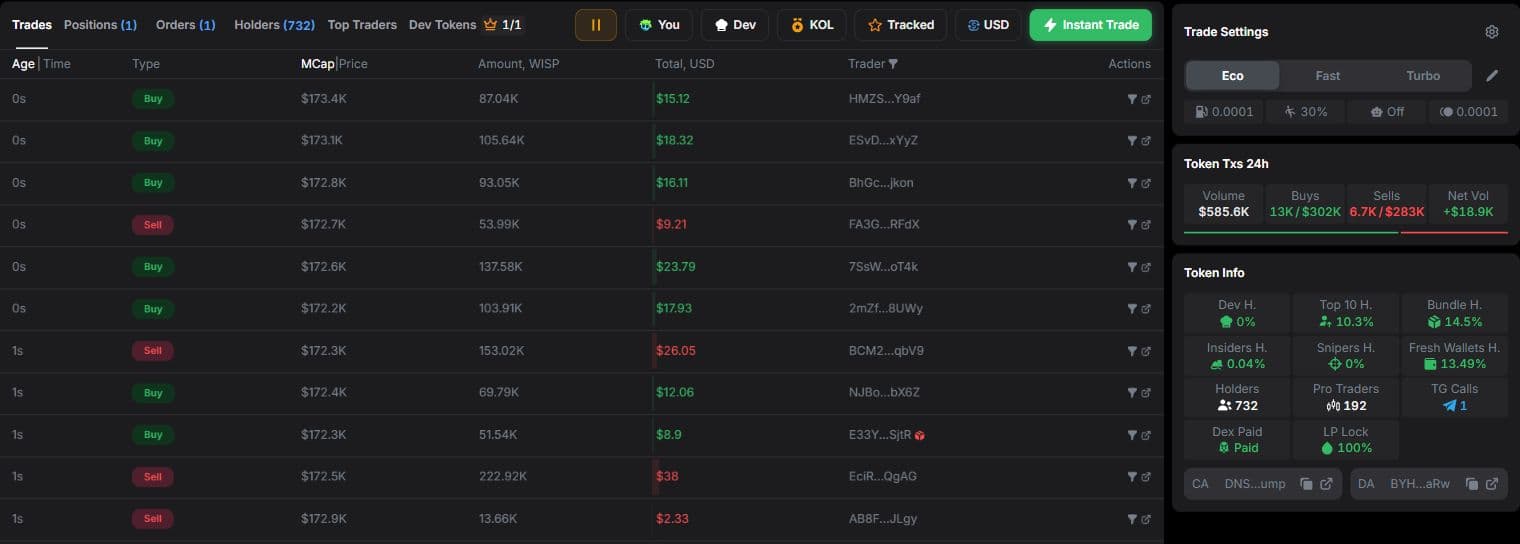Screen dimensions: 1520x544
Task: Filter by NJBo...bX6Z trader icon
Action: click(x=1132, y=393)
